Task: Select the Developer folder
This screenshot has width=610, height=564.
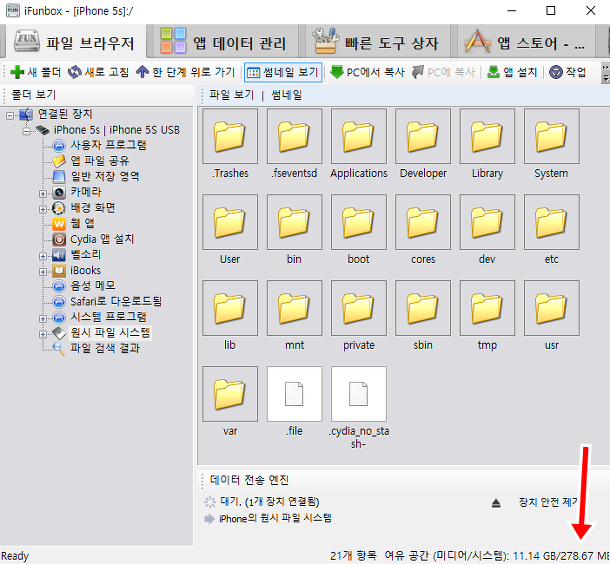Action: [423, 136]
